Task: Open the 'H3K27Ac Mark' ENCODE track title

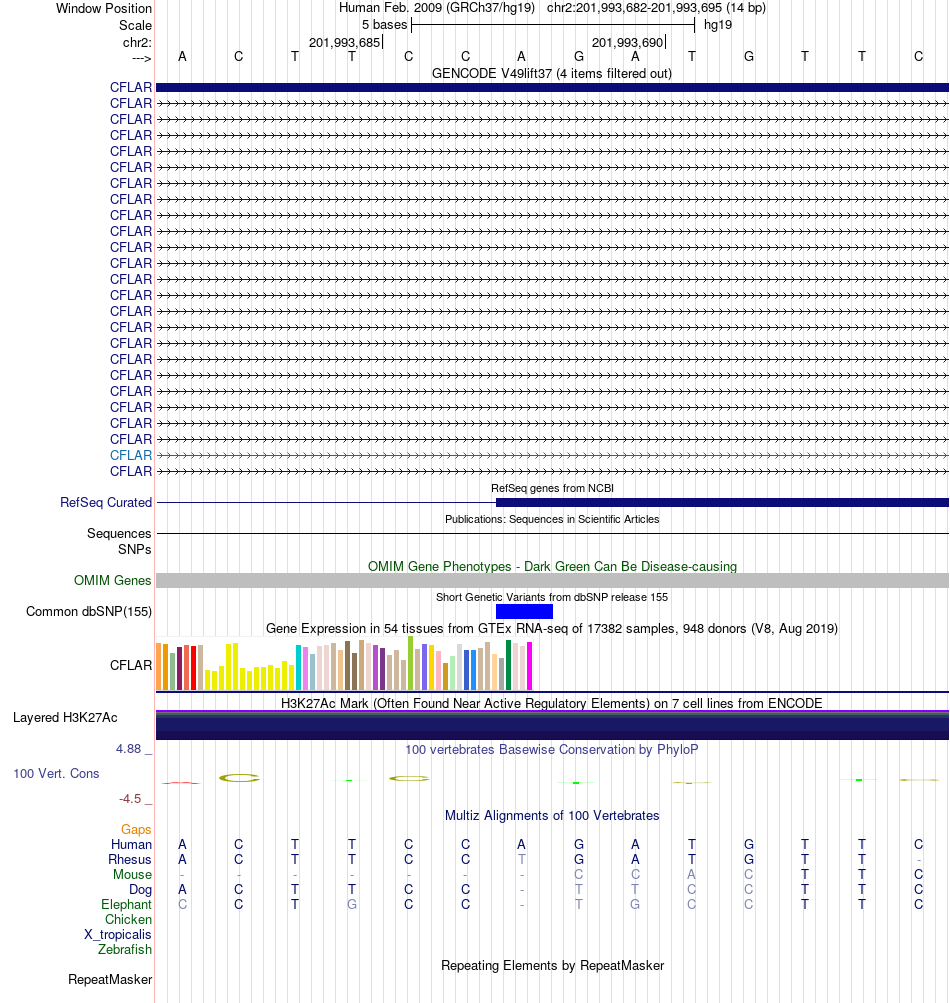Action: pos(551,704)
